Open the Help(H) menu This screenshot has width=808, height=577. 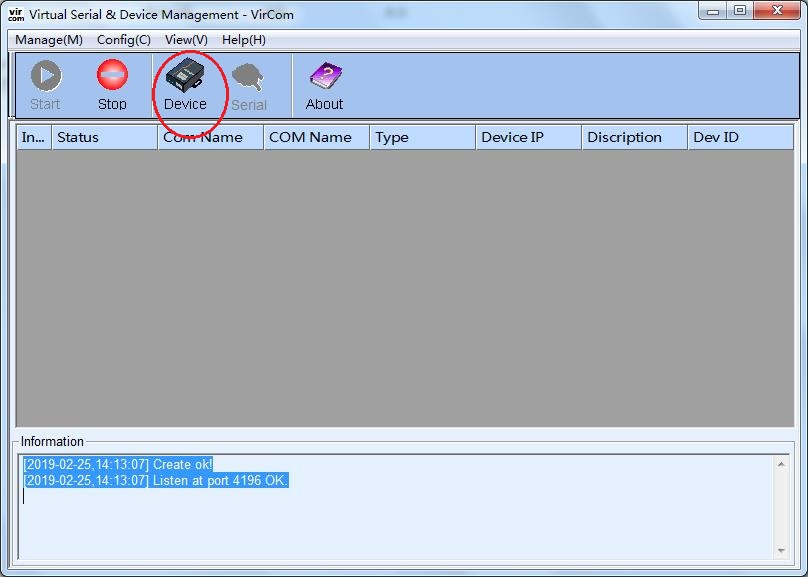coord(244,40)
